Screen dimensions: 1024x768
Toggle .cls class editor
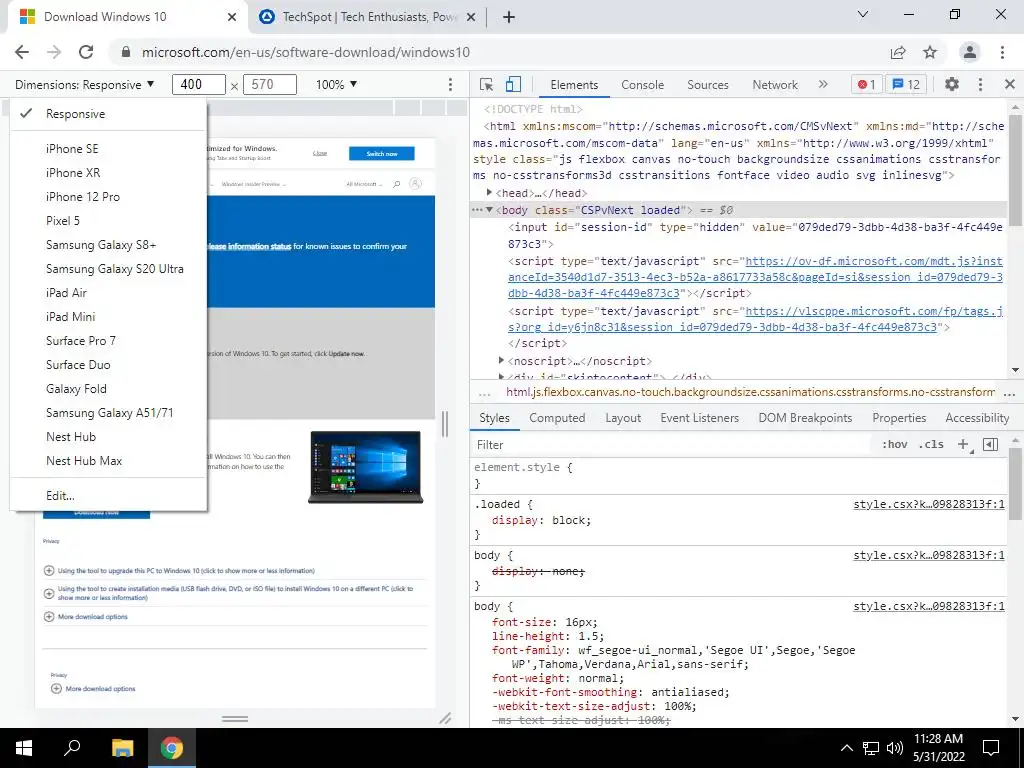coord(931,444)
